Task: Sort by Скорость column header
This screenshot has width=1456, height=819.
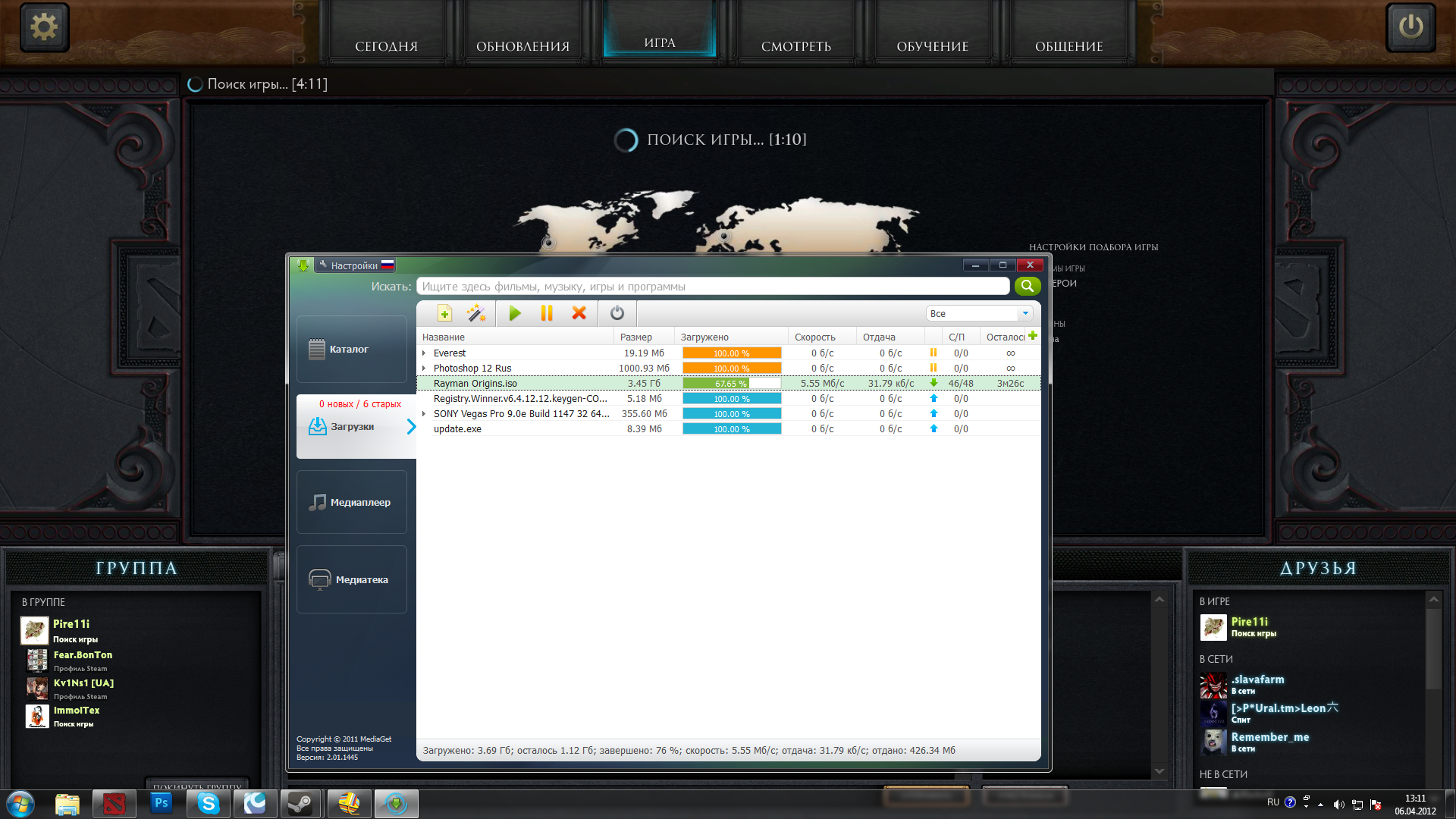Action: pyautogui.click(x=822, y=337)
